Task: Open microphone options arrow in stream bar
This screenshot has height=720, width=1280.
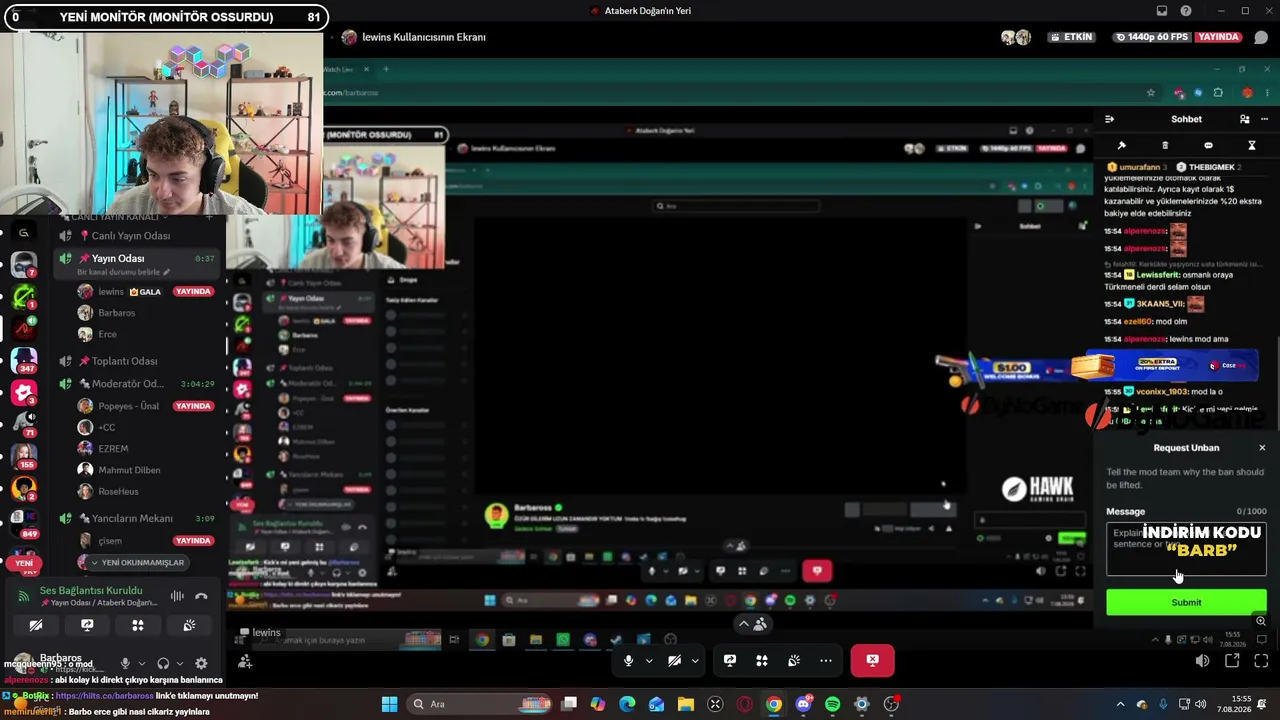Action: [x=649, y=660]
